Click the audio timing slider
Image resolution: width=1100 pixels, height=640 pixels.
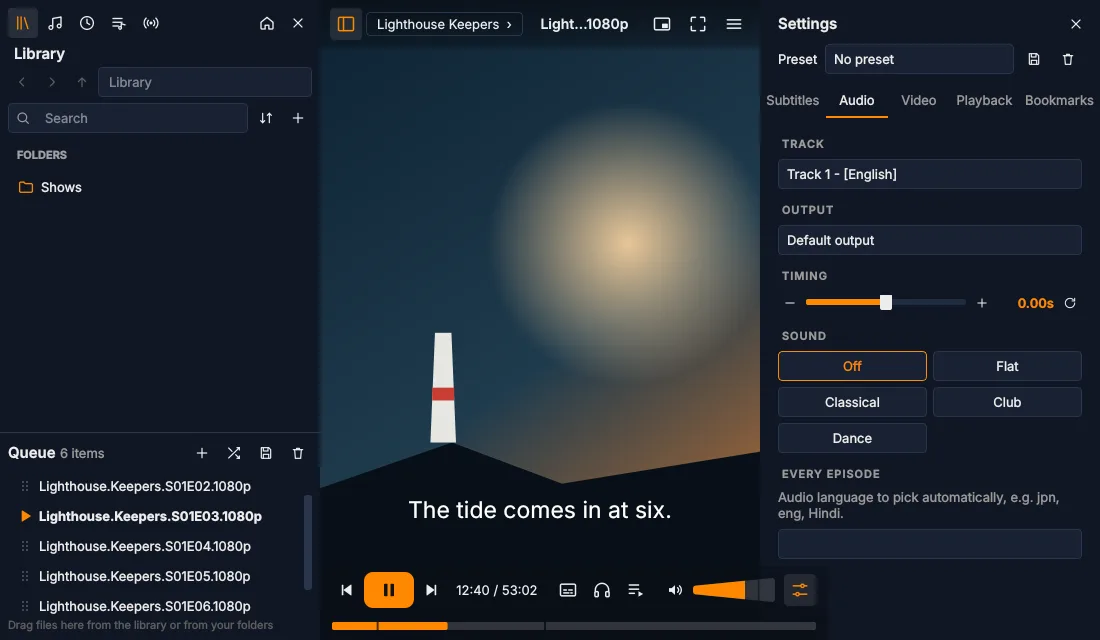tap(885, 302)
